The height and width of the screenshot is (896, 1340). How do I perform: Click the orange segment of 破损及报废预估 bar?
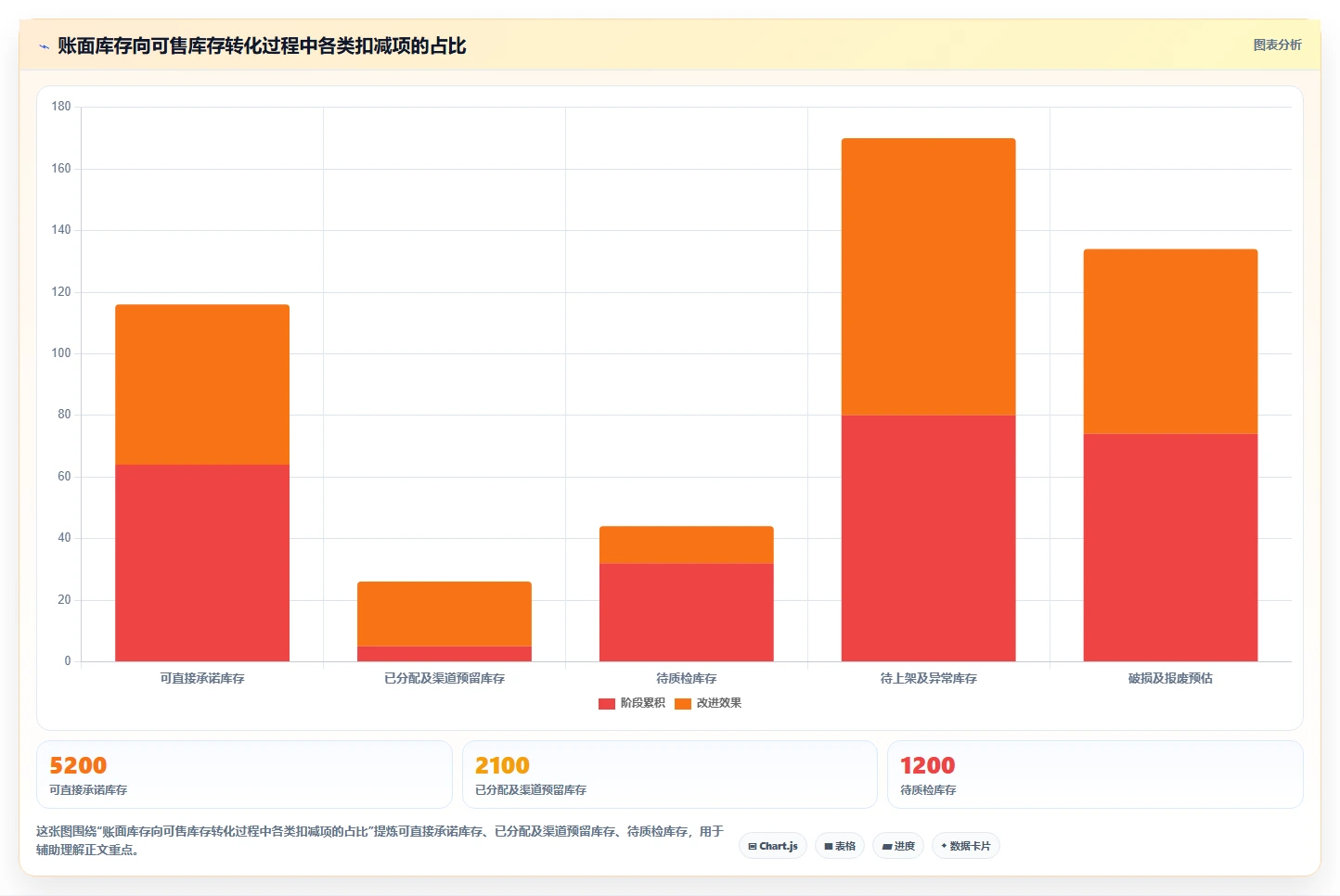pos(1171,341)
